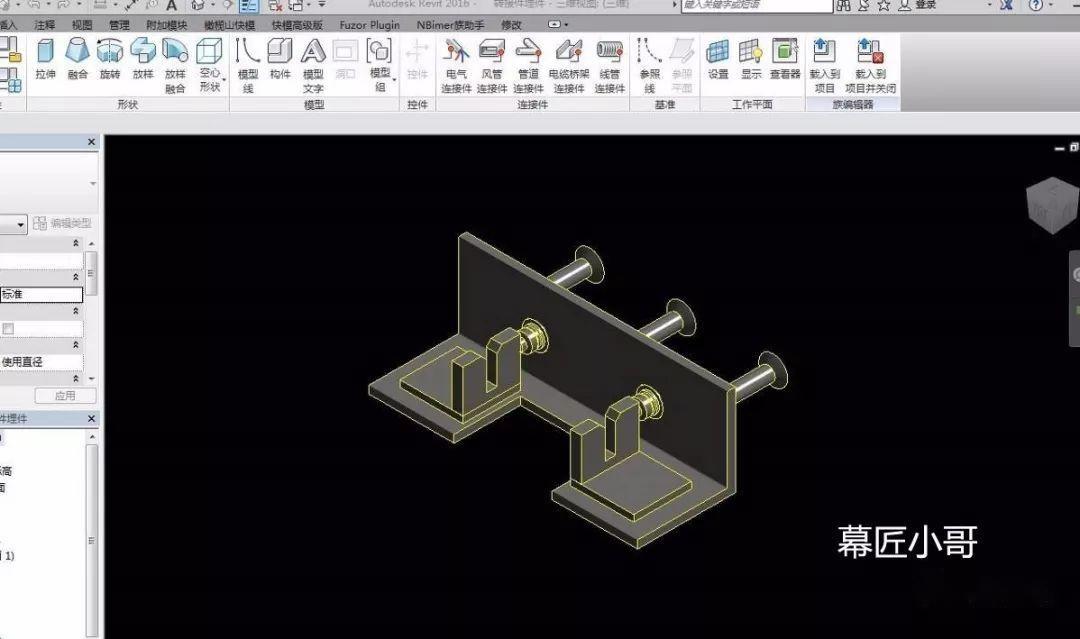Click the project browser scrollbar
Viewport: 1080px width, 639px height.
[x=92, y=541]
